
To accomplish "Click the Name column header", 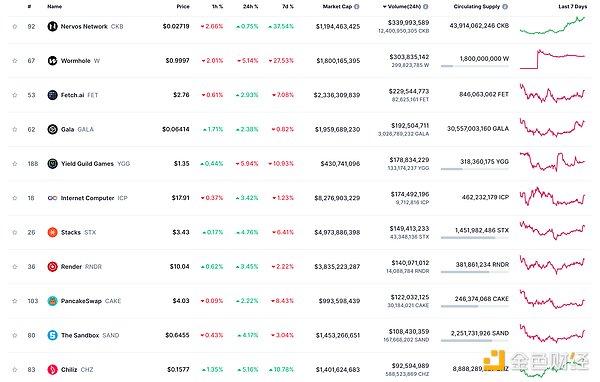I will [x=54, y=7].
